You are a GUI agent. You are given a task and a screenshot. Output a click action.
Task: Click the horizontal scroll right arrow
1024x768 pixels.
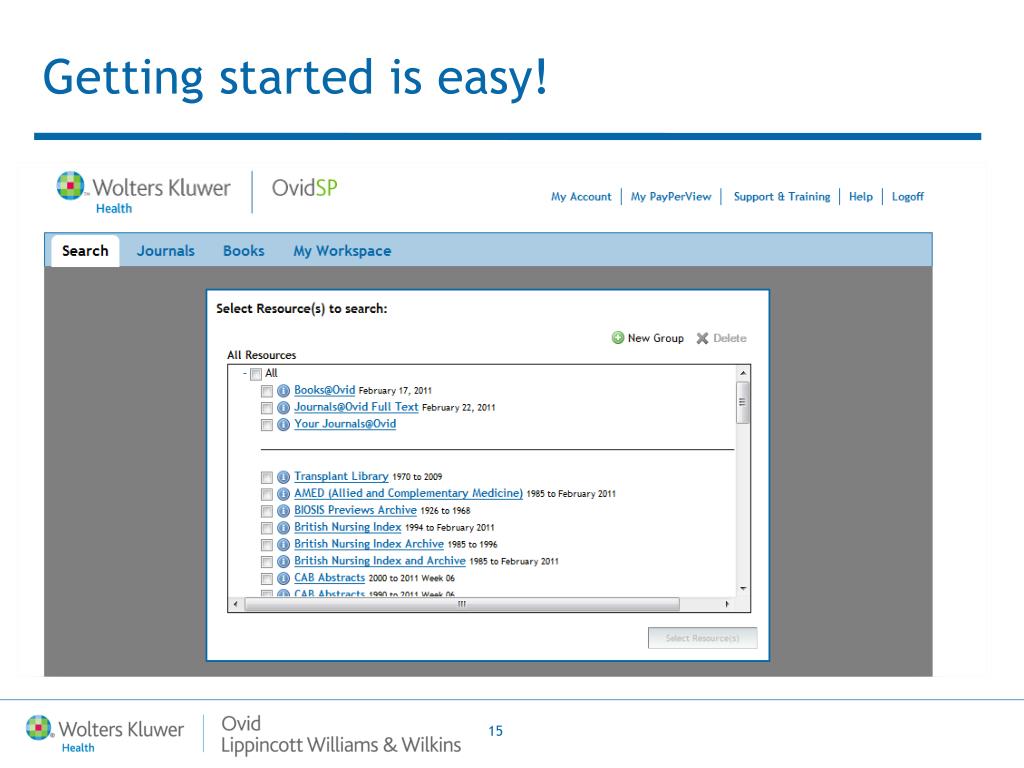727,605
